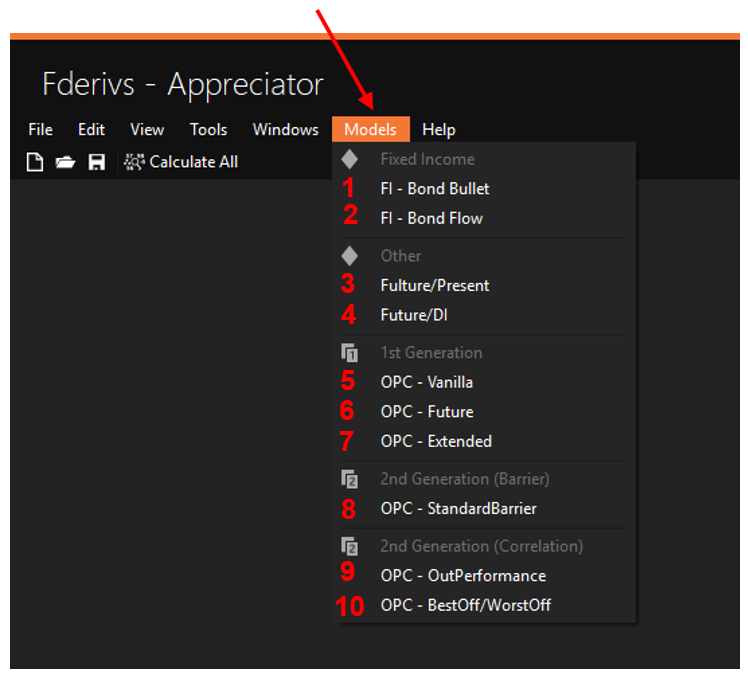Viewport: 748px width, 674px height.
Task: Open the Help menu
Action: coord(438,130)
